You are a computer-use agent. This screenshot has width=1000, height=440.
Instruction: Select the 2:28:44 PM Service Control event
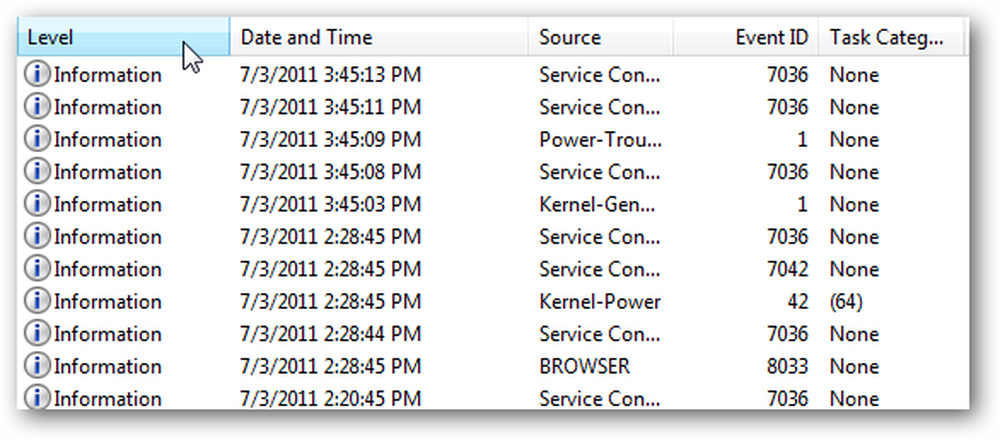(x=493, y=334)
